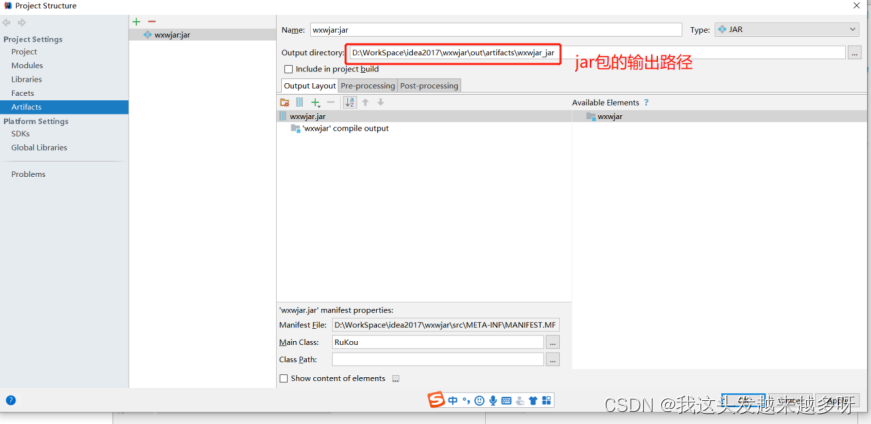Navigate back with left arrow
Image resolution: width=871 pixels, height=424 pixels.
point(7,23)
